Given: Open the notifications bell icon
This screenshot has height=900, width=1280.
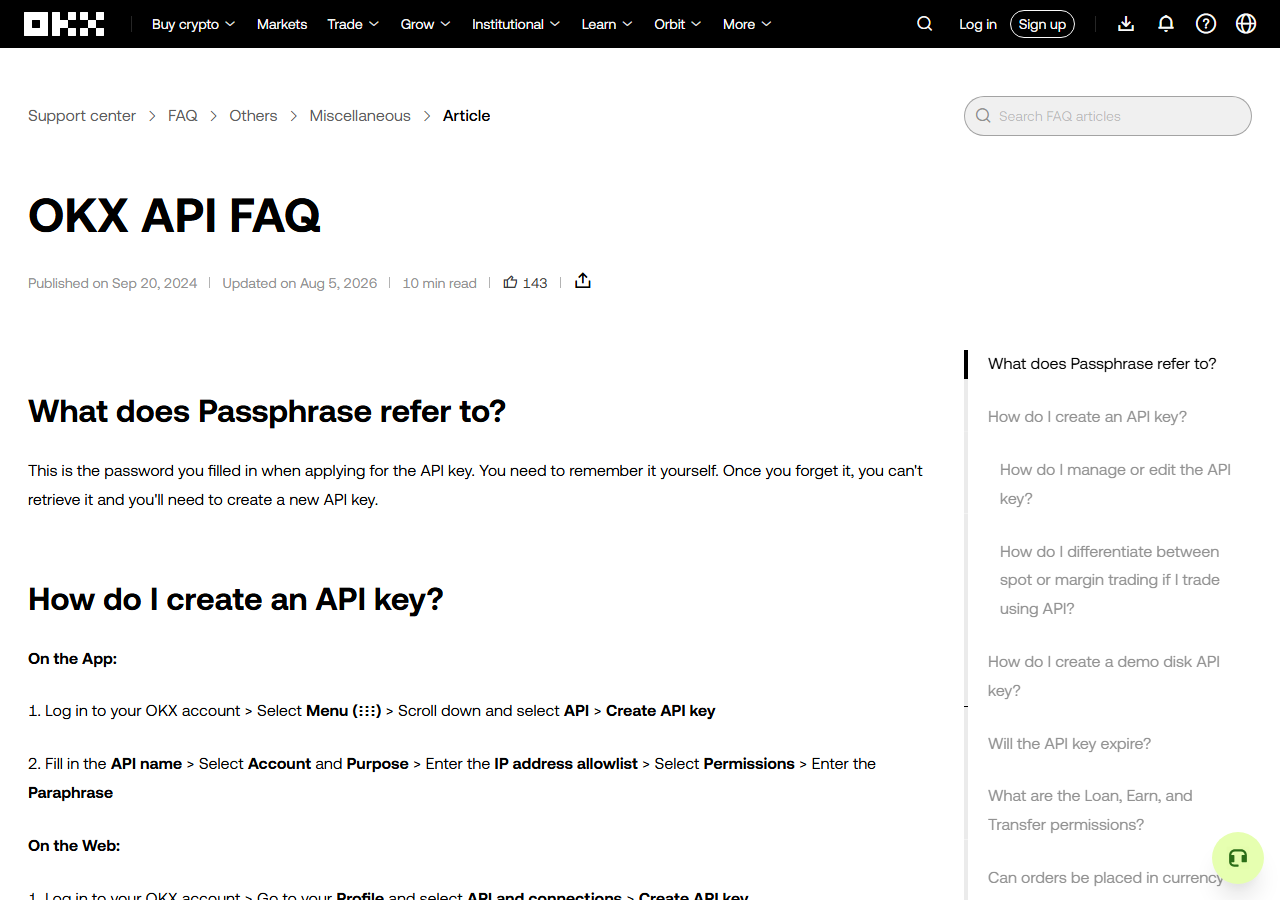Looking at the screenshot, I should click(x=1166, y=24).
